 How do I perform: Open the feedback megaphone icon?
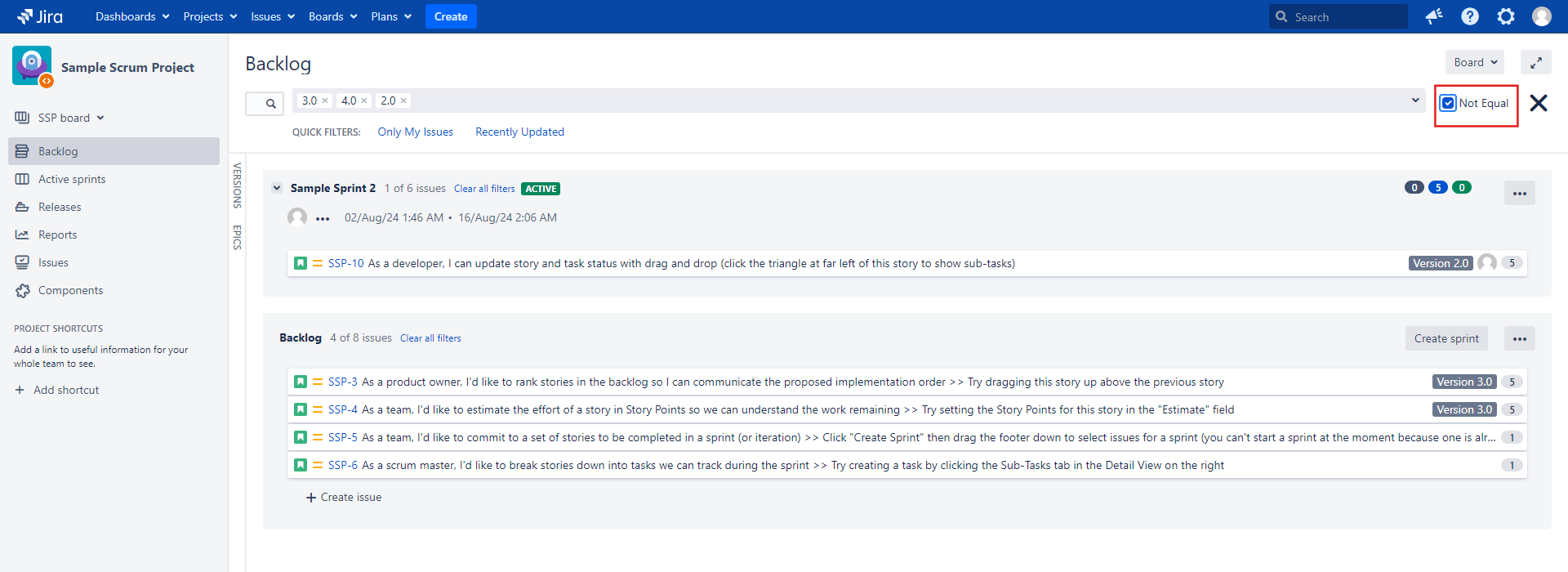coord(1434,16)
